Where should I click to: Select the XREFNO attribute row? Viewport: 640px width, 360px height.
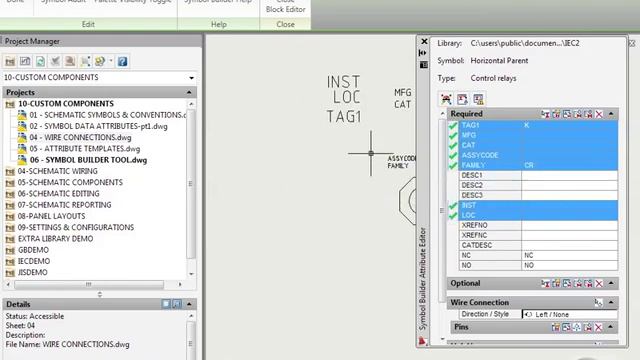point(538,225)
